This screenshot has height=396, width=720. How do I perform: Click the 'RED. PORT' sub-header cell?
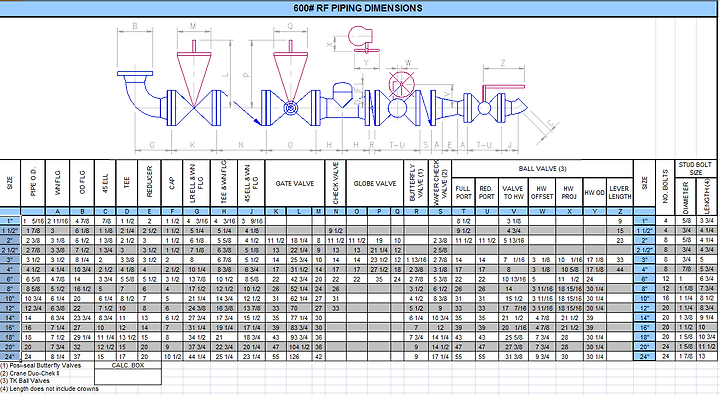pyautogui.click(x=486, y=192)
